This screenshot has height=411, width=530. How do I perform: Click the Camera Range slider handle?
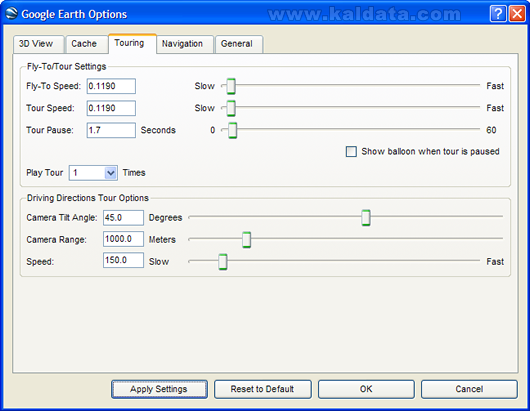coord(246,240)
